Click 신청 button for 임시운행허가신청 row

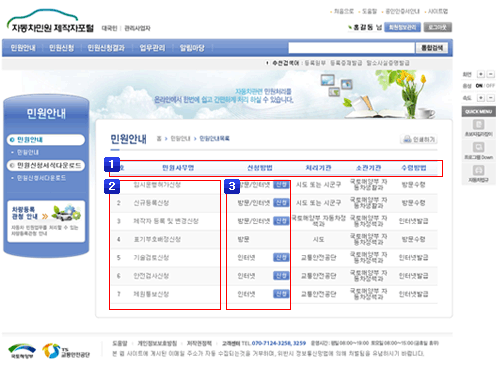[x=281, y=185]
